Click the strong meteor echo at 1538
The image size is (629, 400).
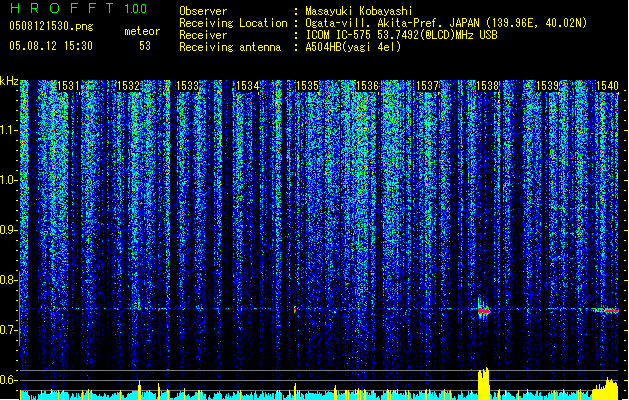pyautogui.click(x=484, y=310)
